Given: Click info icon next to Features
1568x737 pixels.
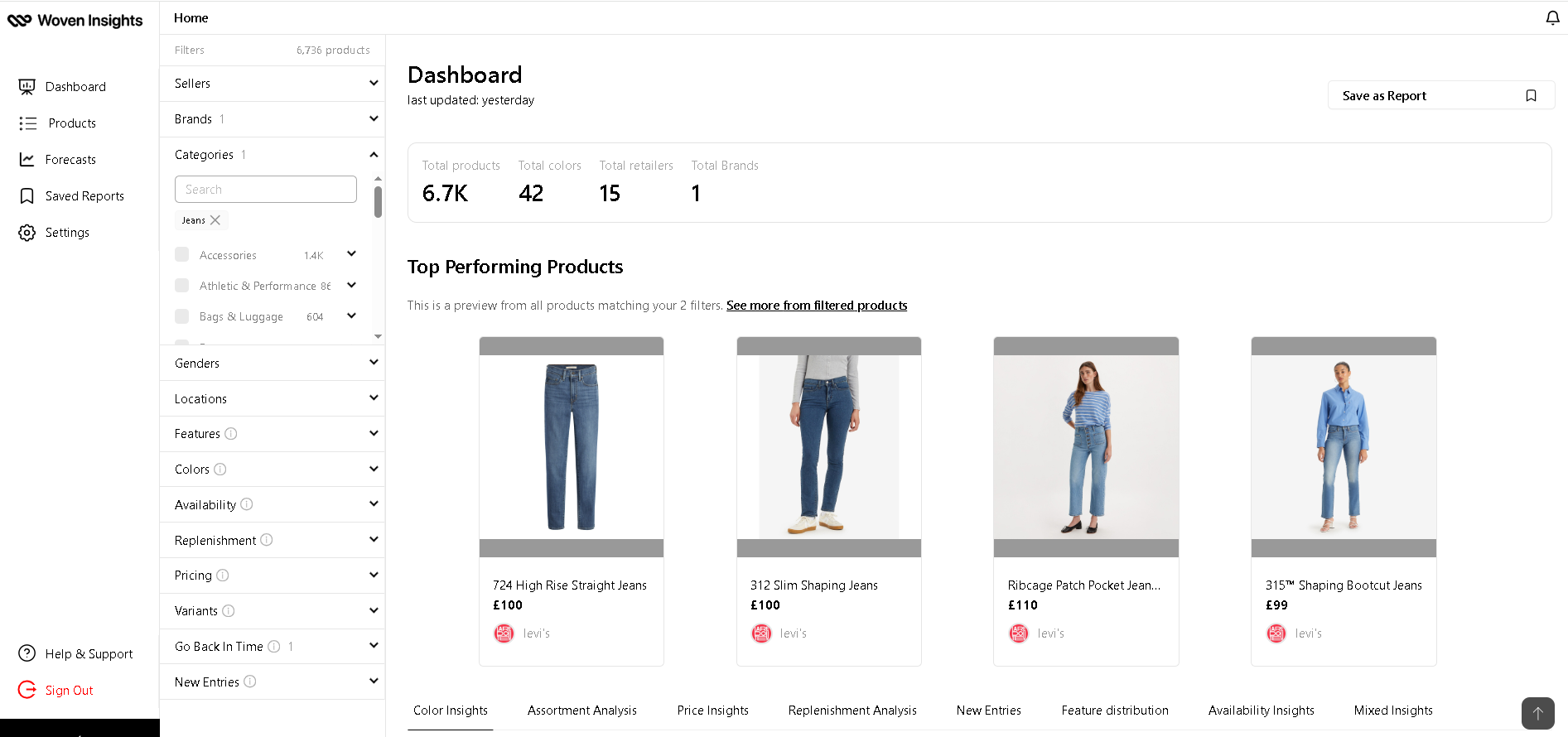Looking at the screenshot, I should [231, 434].
